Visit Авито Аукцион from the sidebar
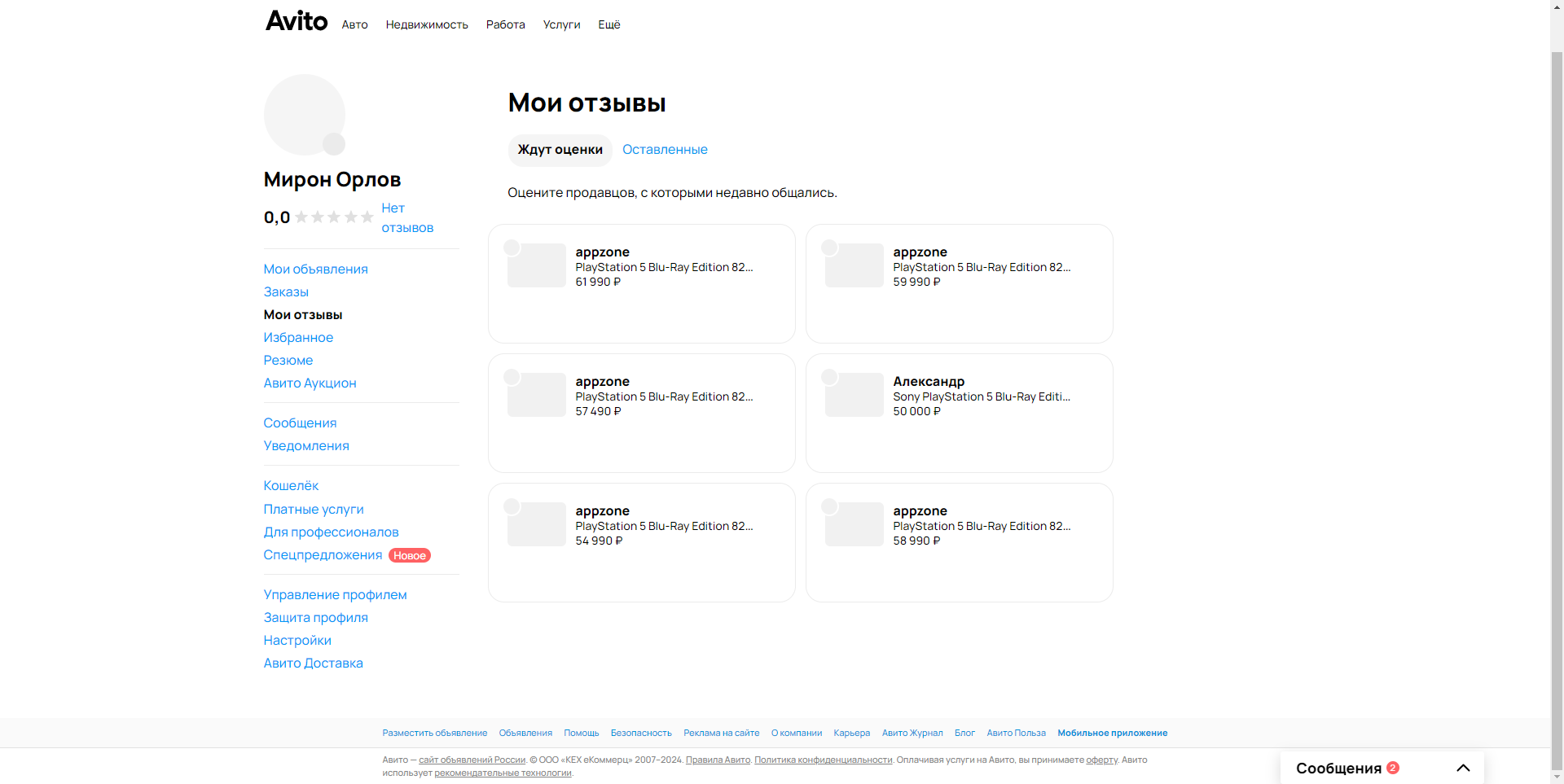Image resolution: width=1564 pixels, height=784 pixels. [310, 383]
